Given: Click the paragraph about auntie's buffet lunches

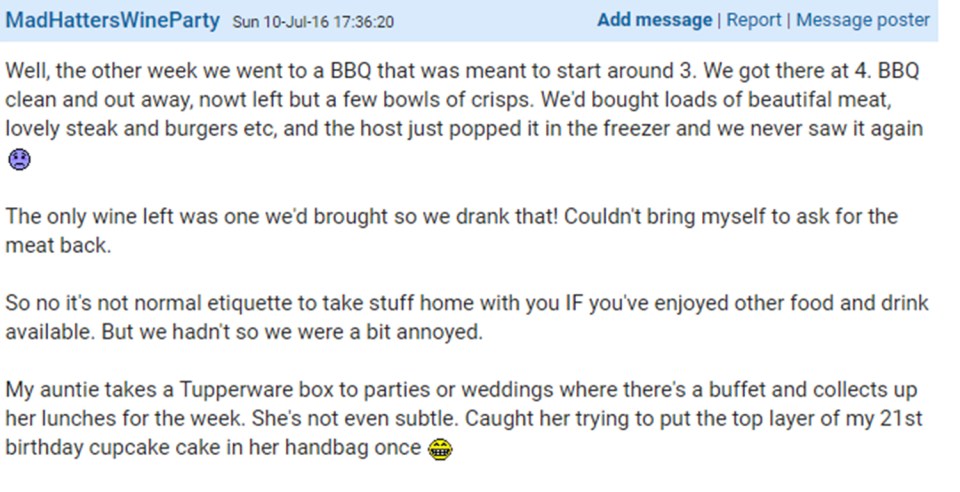Looking at the screenshot, I should 464,419.
